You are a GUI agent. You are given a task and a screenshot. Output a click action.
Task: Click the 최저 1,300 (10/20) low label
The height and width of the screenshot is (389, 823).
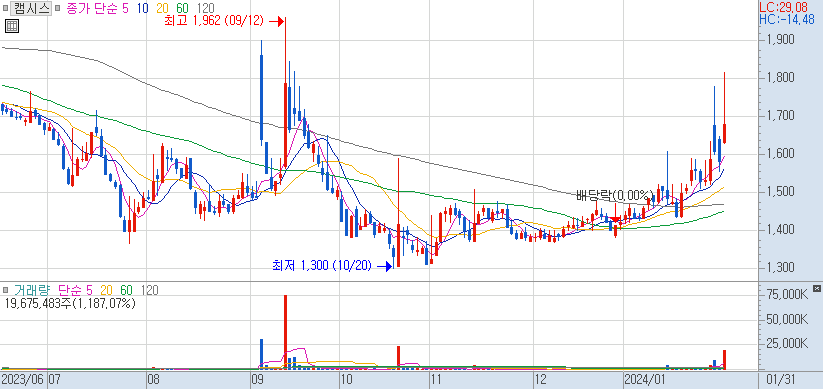click(321, 266)
